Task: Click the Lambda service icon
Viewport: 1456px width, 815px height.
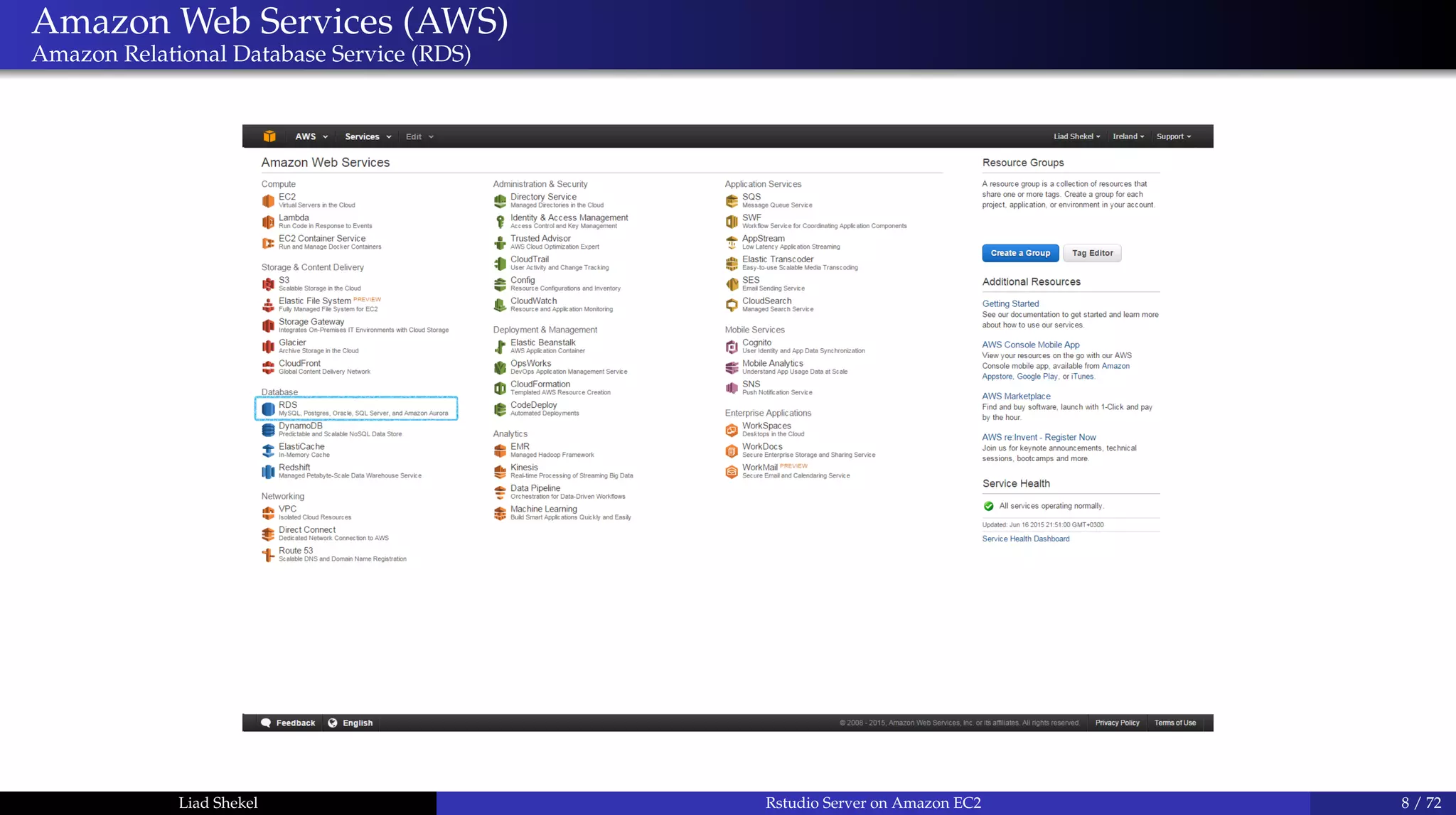Action: [x=268, y=222]
